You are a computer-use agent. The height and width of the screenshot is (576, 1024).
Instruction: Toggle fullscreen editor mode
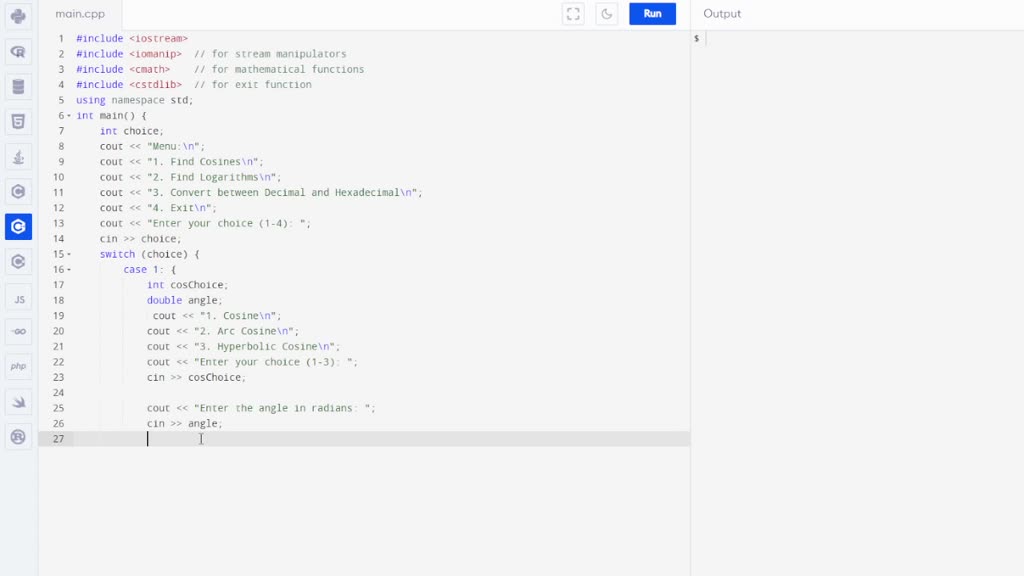point(573,14)
